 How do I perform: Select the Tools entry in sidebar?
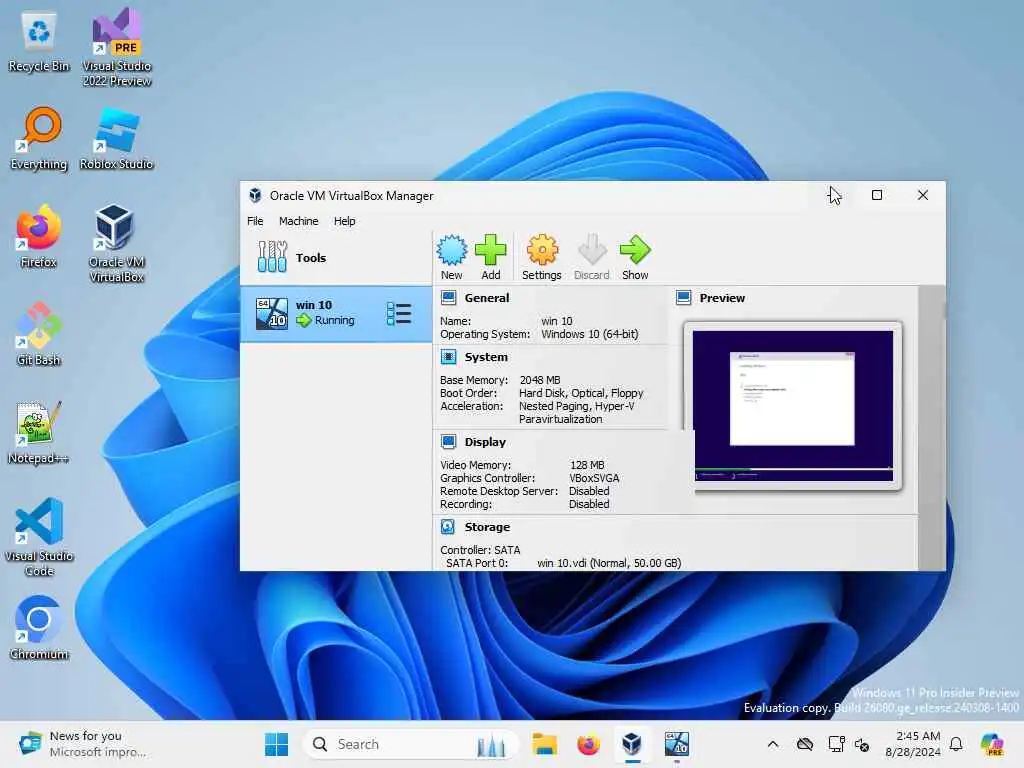coord(336,257)
